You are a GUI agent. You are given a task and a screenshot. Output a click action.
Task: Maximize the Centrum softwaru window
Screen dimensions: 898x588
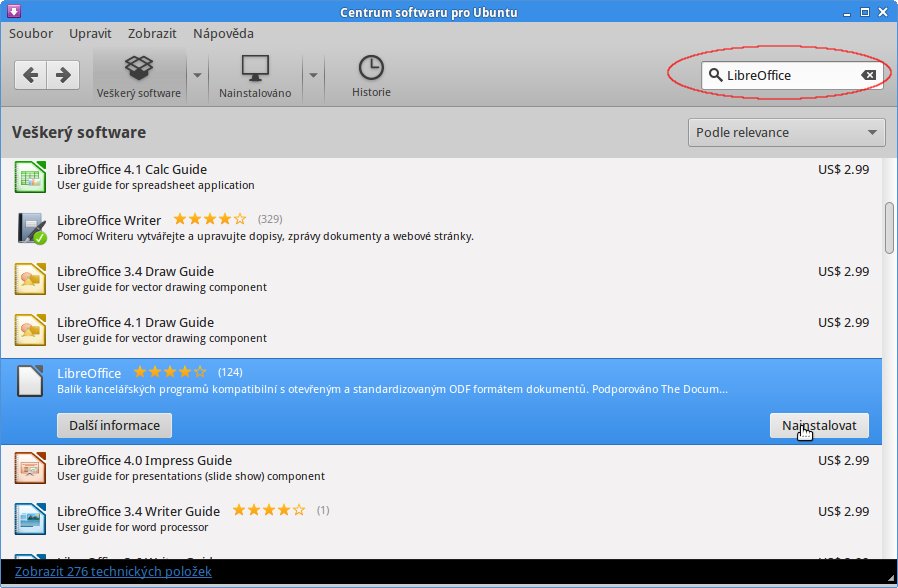click(x=865, y=12)
